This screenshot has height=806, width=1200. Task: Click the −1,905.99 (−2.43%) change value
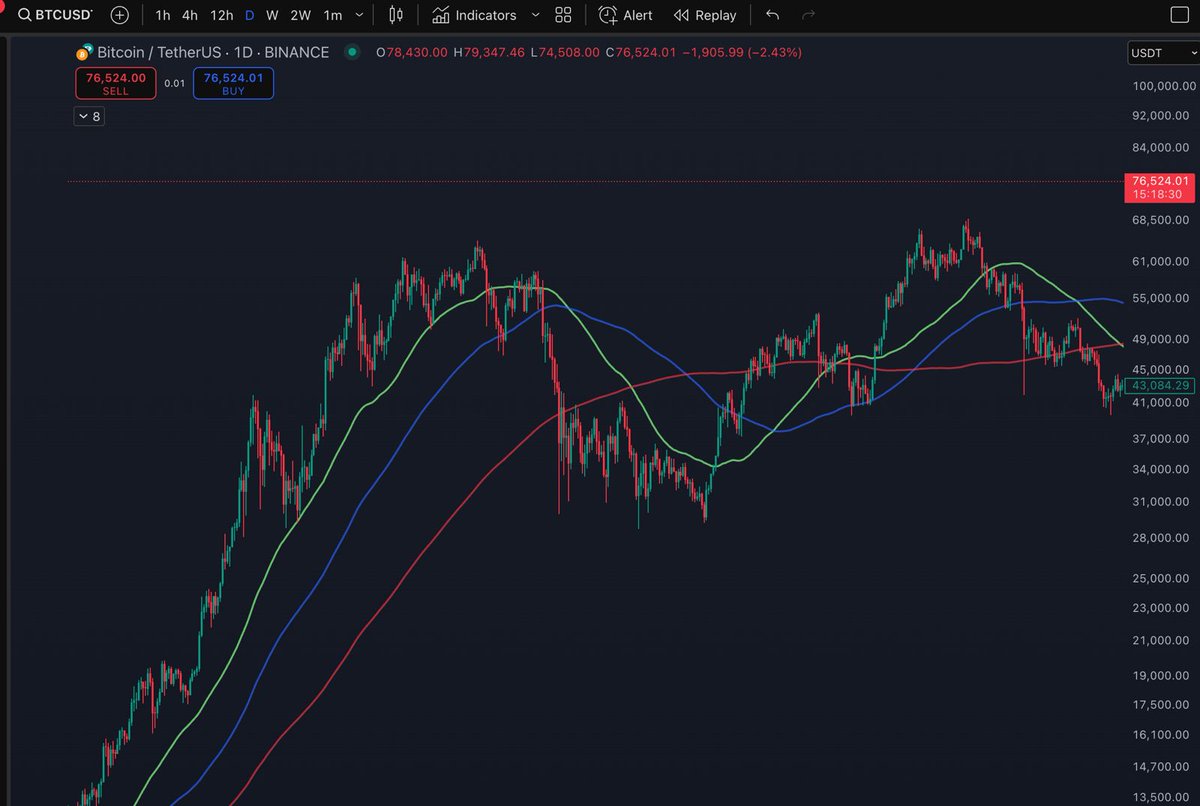coord(742,52)
